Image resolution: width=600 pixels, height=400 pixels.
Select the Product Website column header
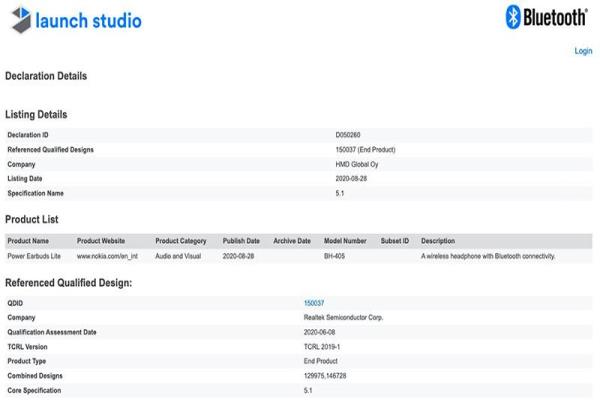101,241
